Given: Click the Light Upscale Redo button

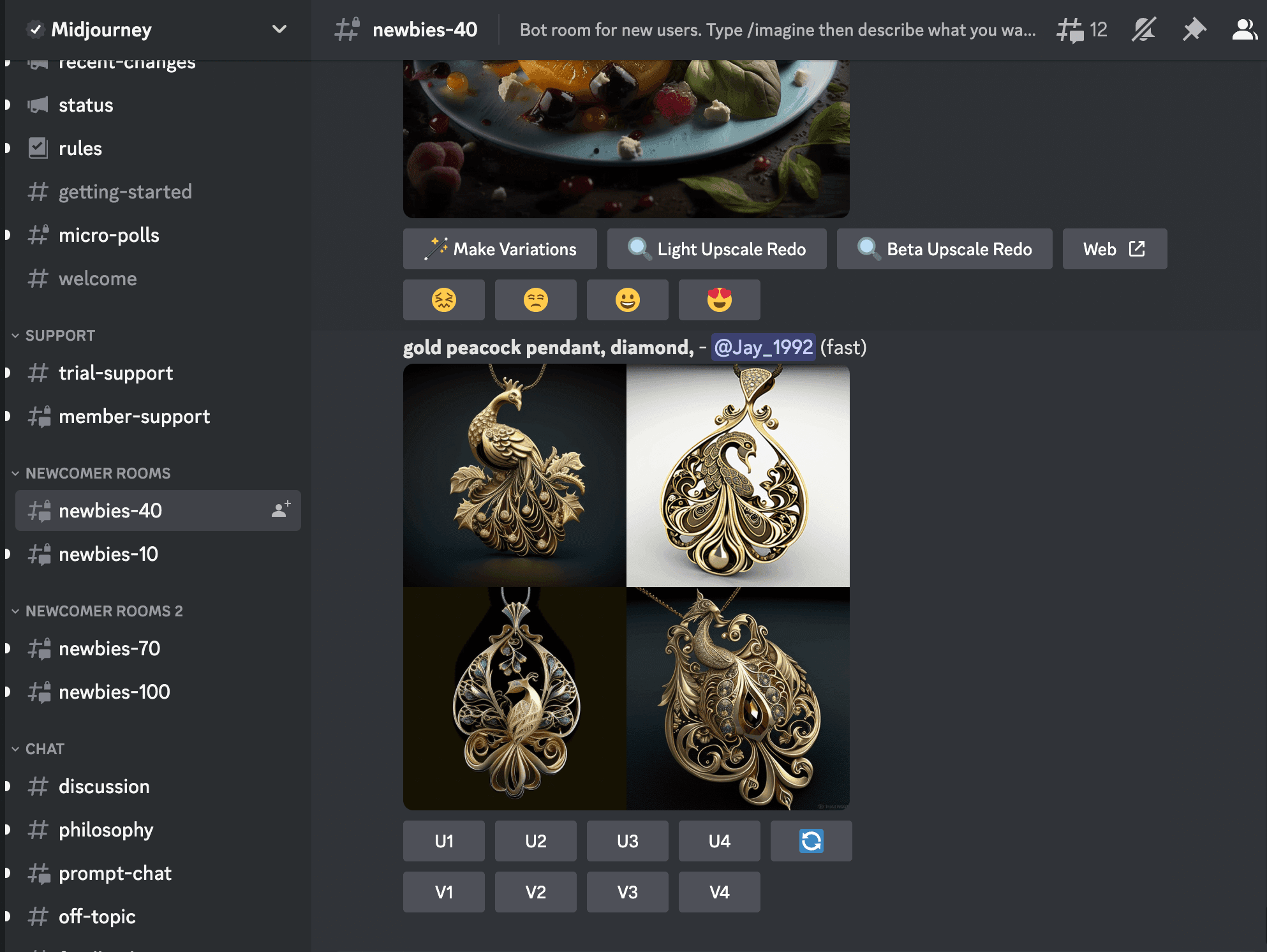Looking at the screenshot, I should (x=717, y=248).
